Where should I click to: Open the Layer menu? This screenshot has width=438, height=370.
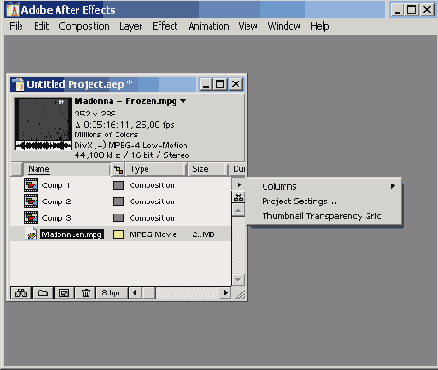(131, 26)
